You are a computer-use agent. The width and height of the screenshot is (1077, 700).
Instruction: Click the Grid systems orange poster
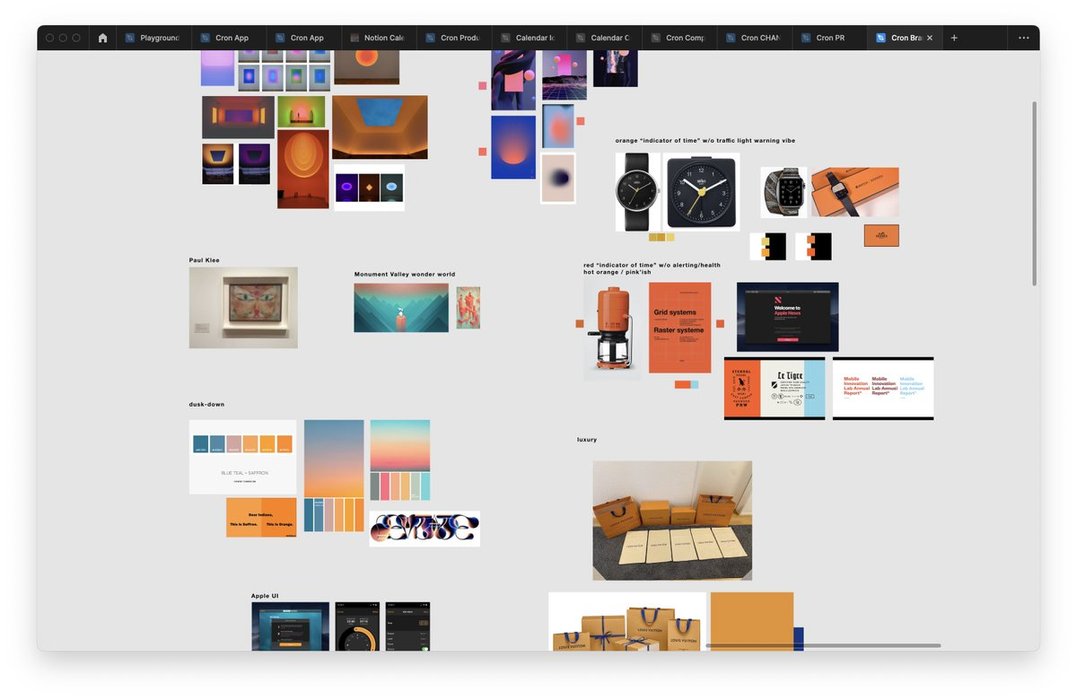[680, 327]
